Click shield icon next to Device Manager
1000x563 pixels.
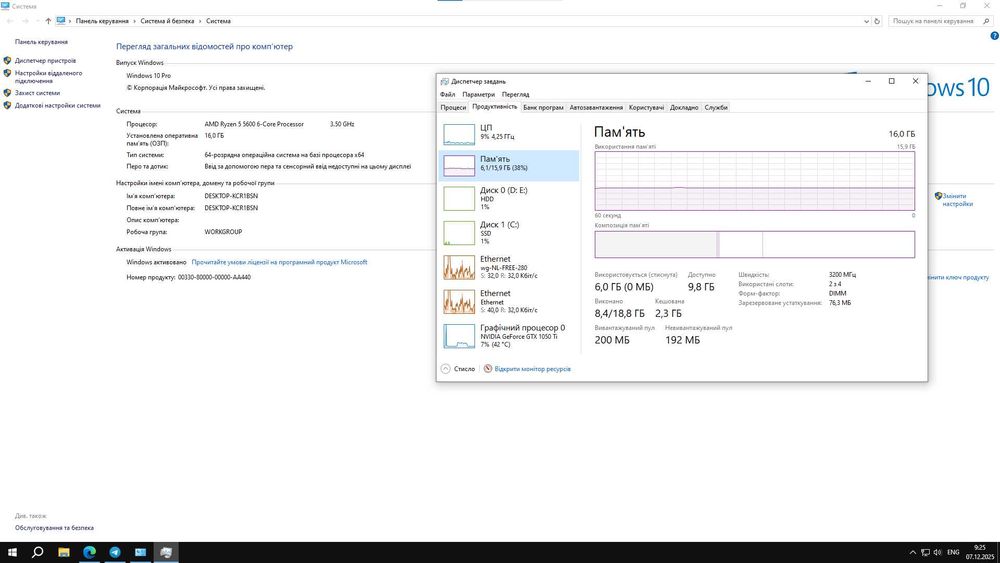pos(7,61)
